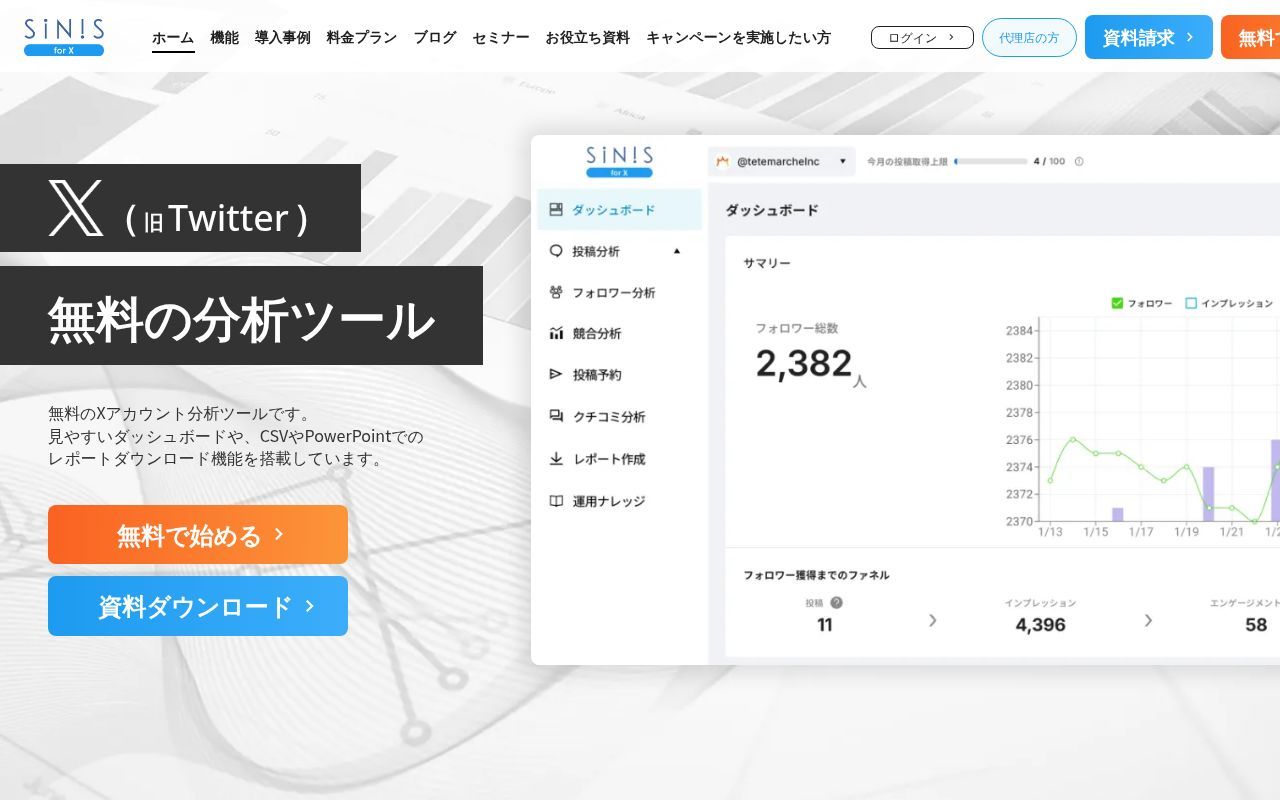The image size is (1280, 800).
Task: Open the 機能 menu item
Action: pos(224,38)
